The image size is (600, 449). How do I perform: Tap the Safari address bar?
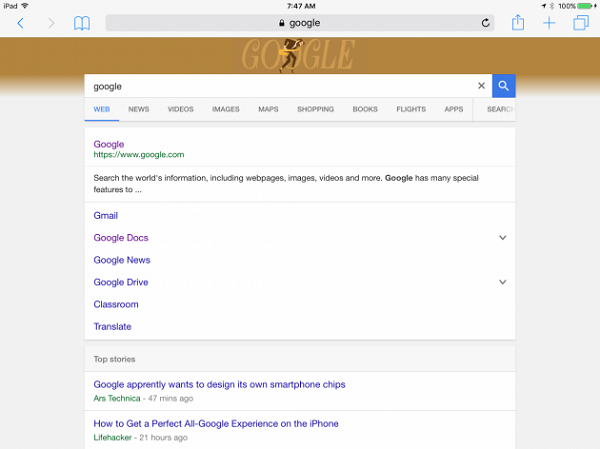(300, 23)
